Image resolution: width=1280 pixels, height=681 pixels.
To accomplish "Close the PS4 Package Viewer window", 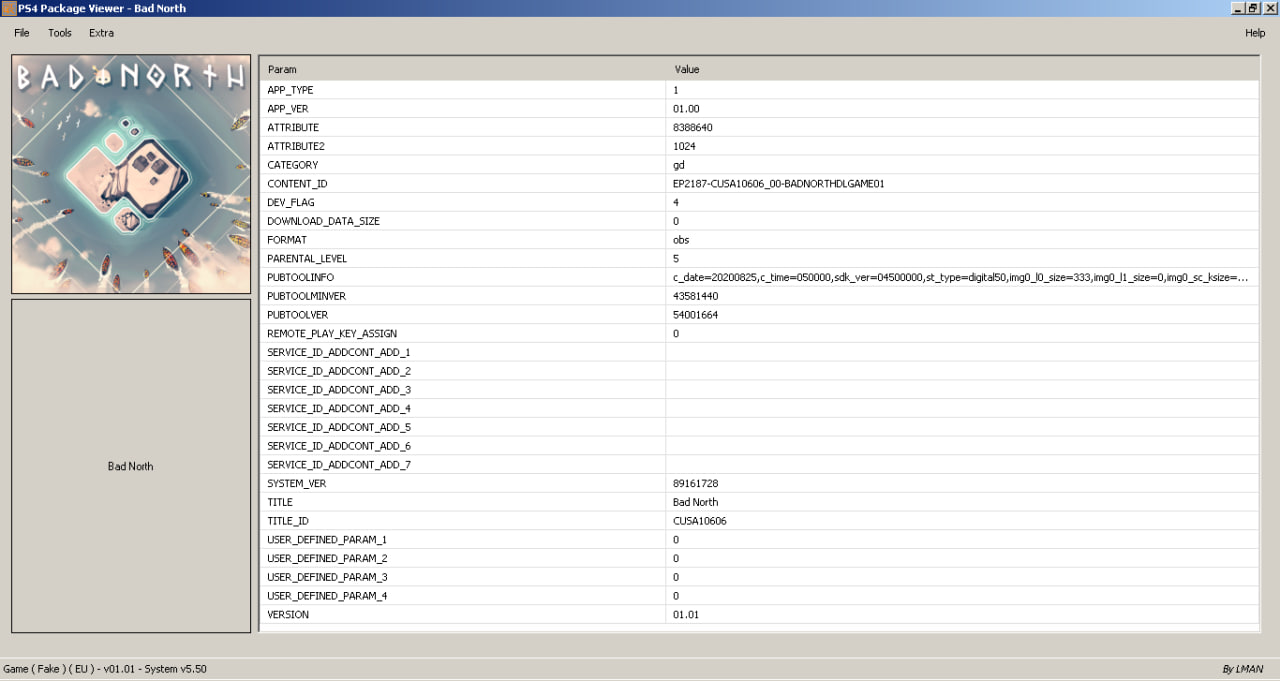I will click(x=1270, y=8).
